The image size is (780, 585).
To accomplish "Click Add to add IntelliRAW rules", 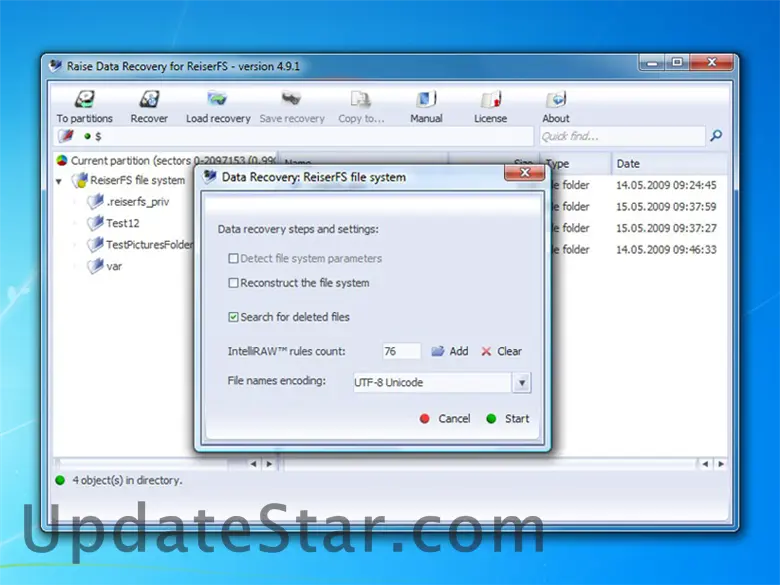I will (450, 351).
